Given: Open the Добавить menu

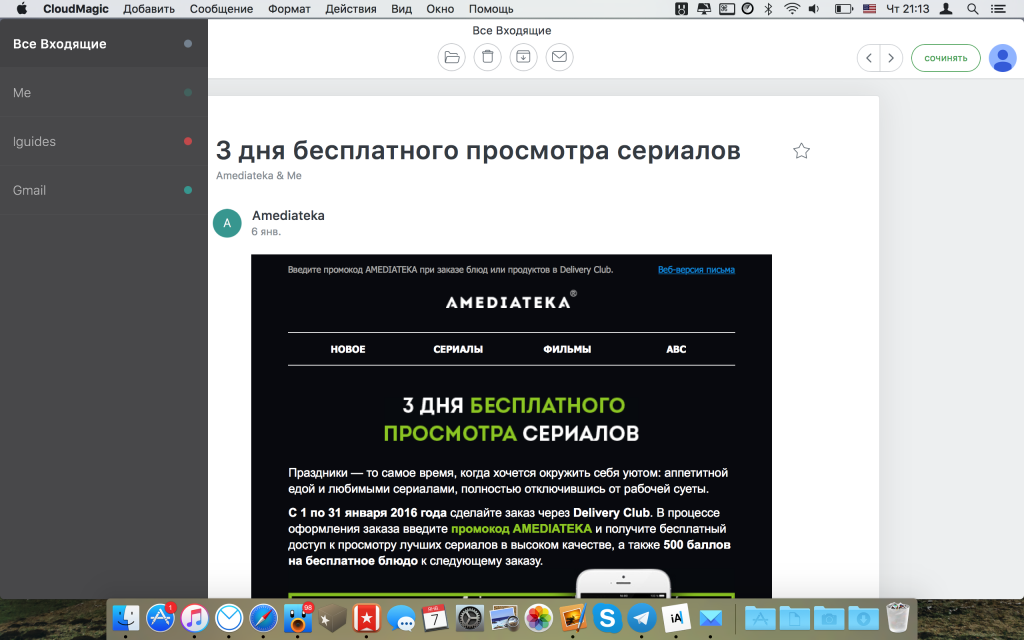Looking at the screenshot, I should tap(149, 9).
